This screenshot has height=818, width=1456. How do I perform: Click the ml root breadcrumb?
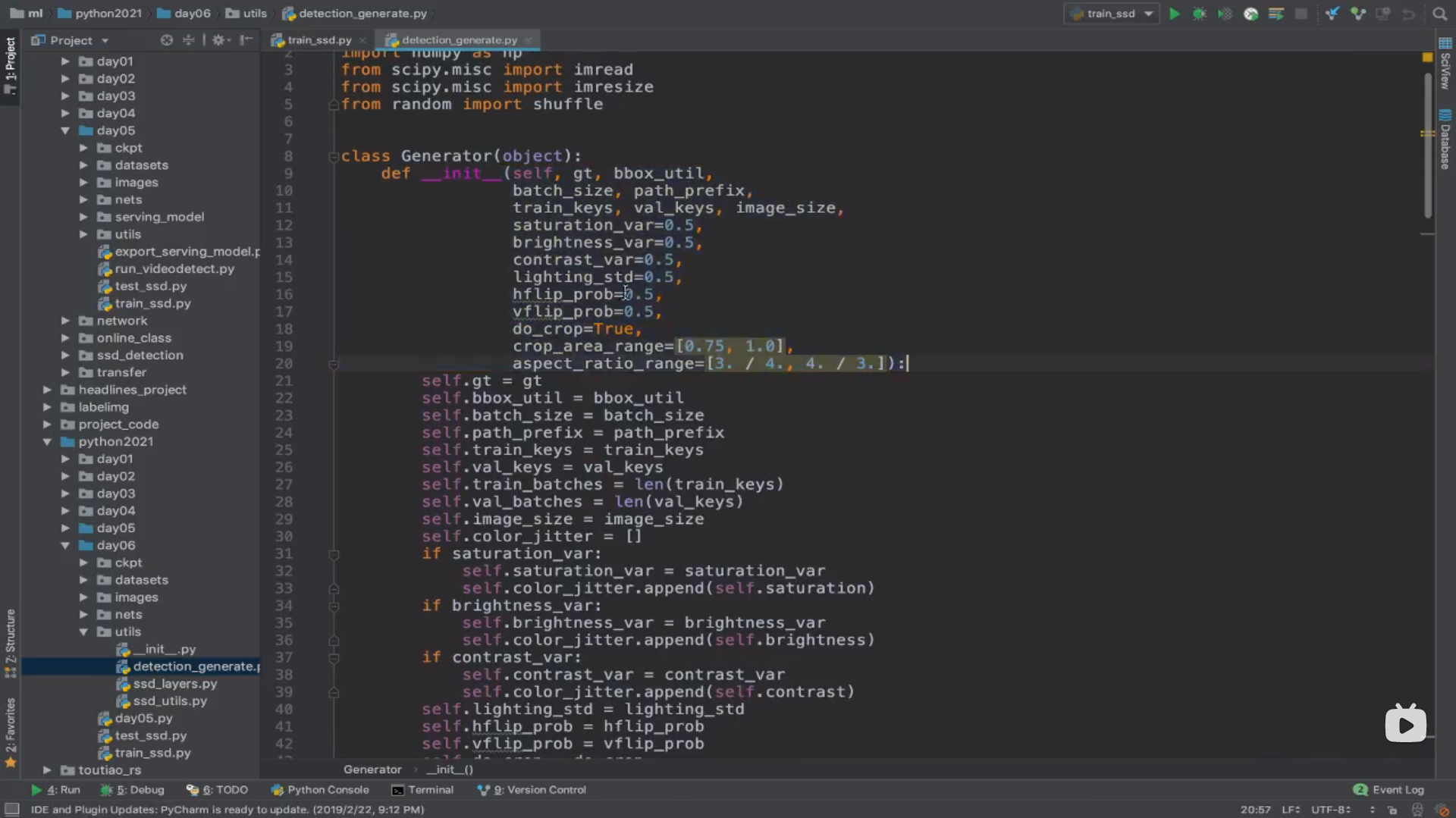click(x=27, y=14)
